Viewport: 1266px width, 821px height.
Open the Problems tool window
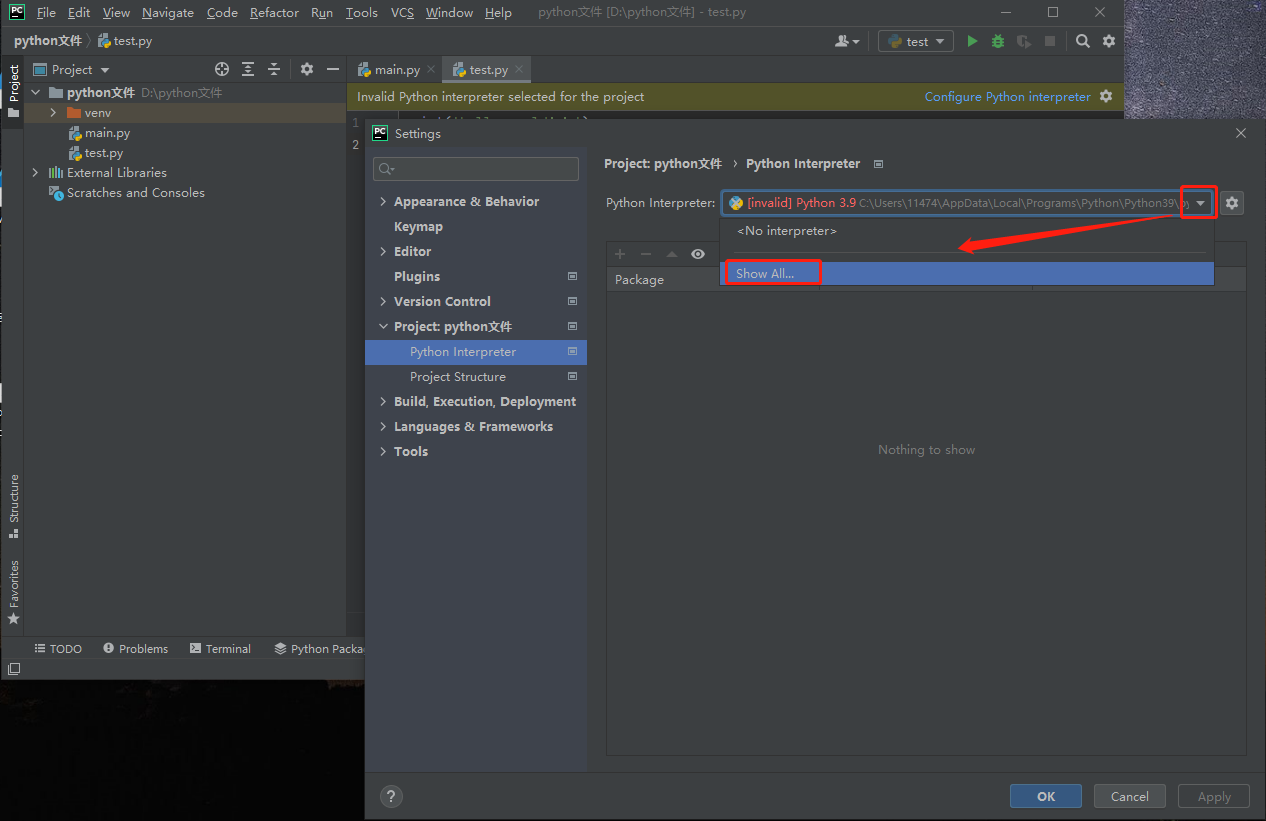click(x=135, y=648)
